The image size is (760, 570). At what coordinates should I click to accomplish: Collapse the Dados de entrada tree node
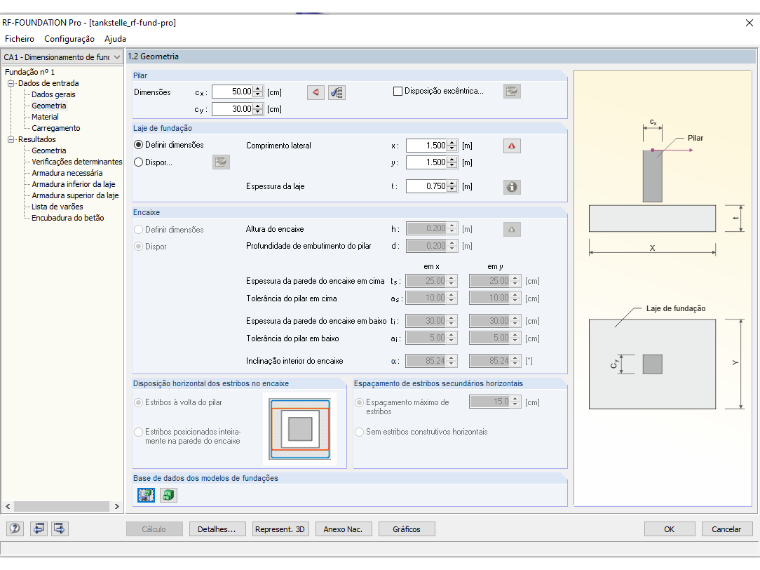tap(10, 83)
